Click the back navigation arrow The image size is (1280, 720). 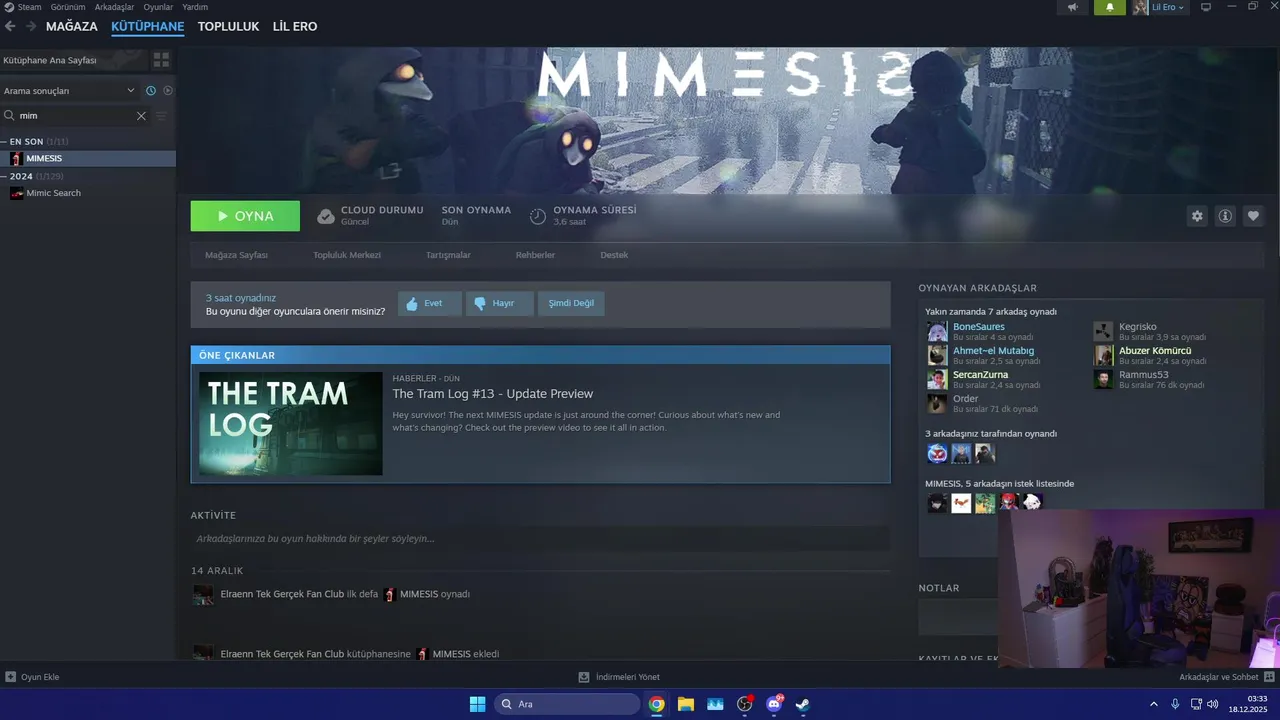(10, 26)
